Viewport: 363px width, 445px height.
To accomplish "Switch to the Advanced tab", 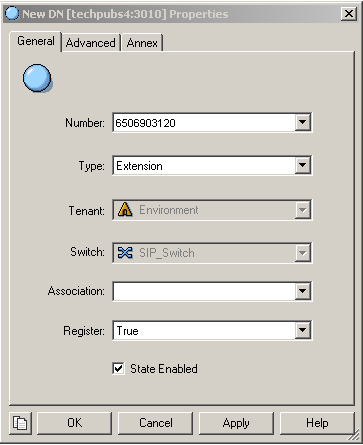I will tap(90, 43).
